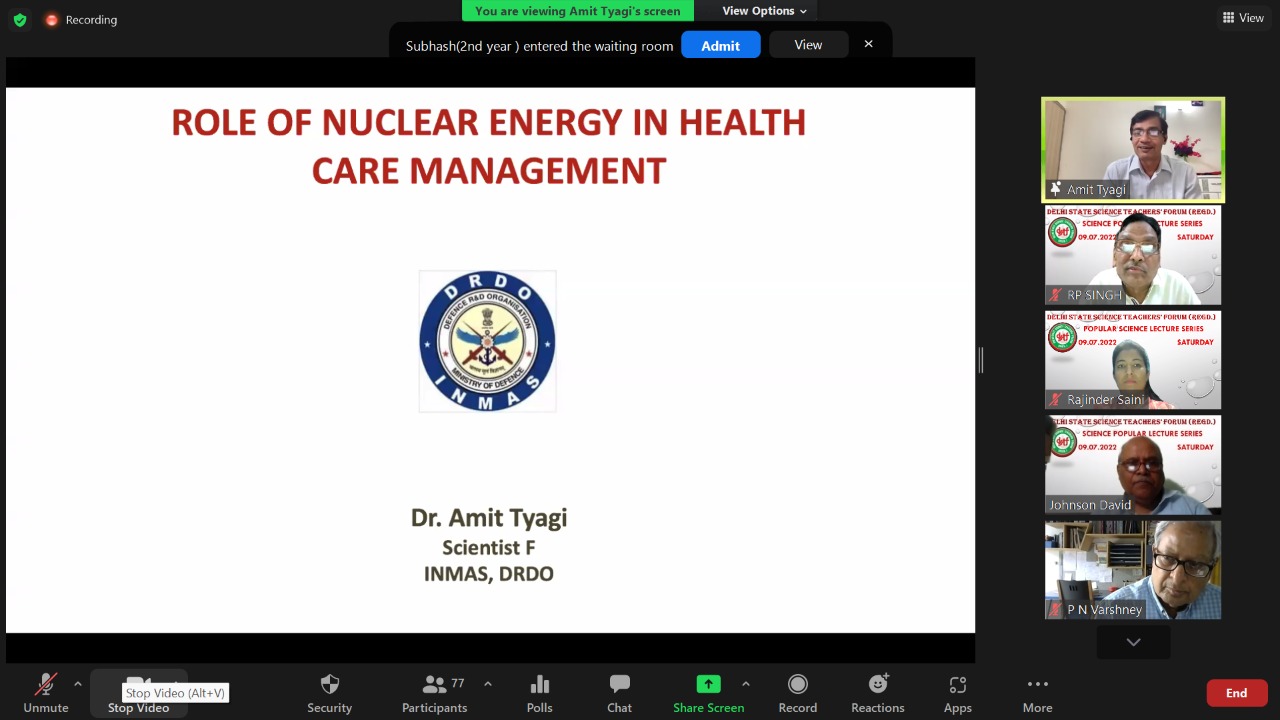
Task: Dismiss the waiting room notification
Action: [x=868, y=44]
